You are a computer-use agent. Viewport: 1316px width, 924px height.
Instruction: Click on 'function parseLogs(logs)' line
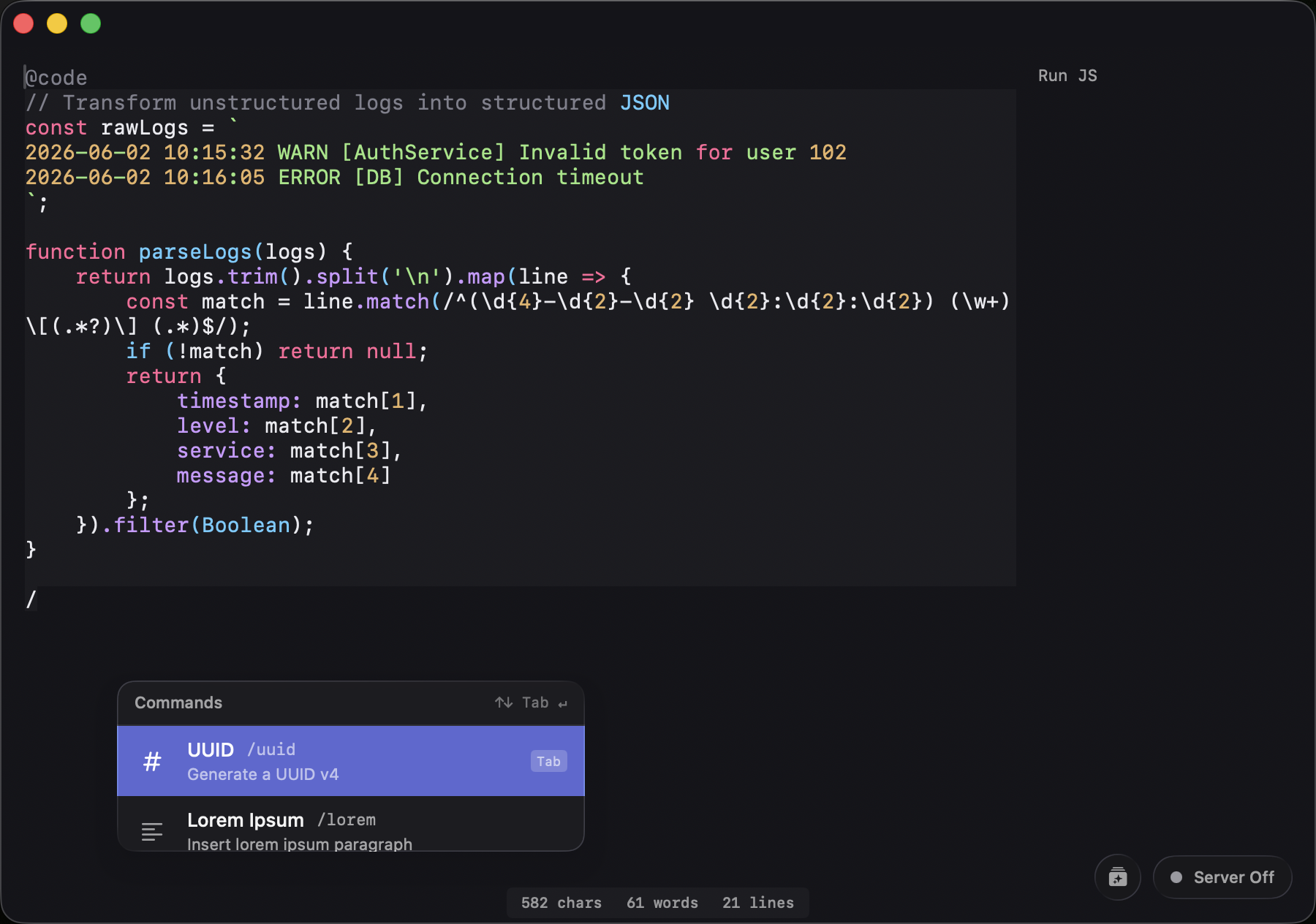point(189,251)
